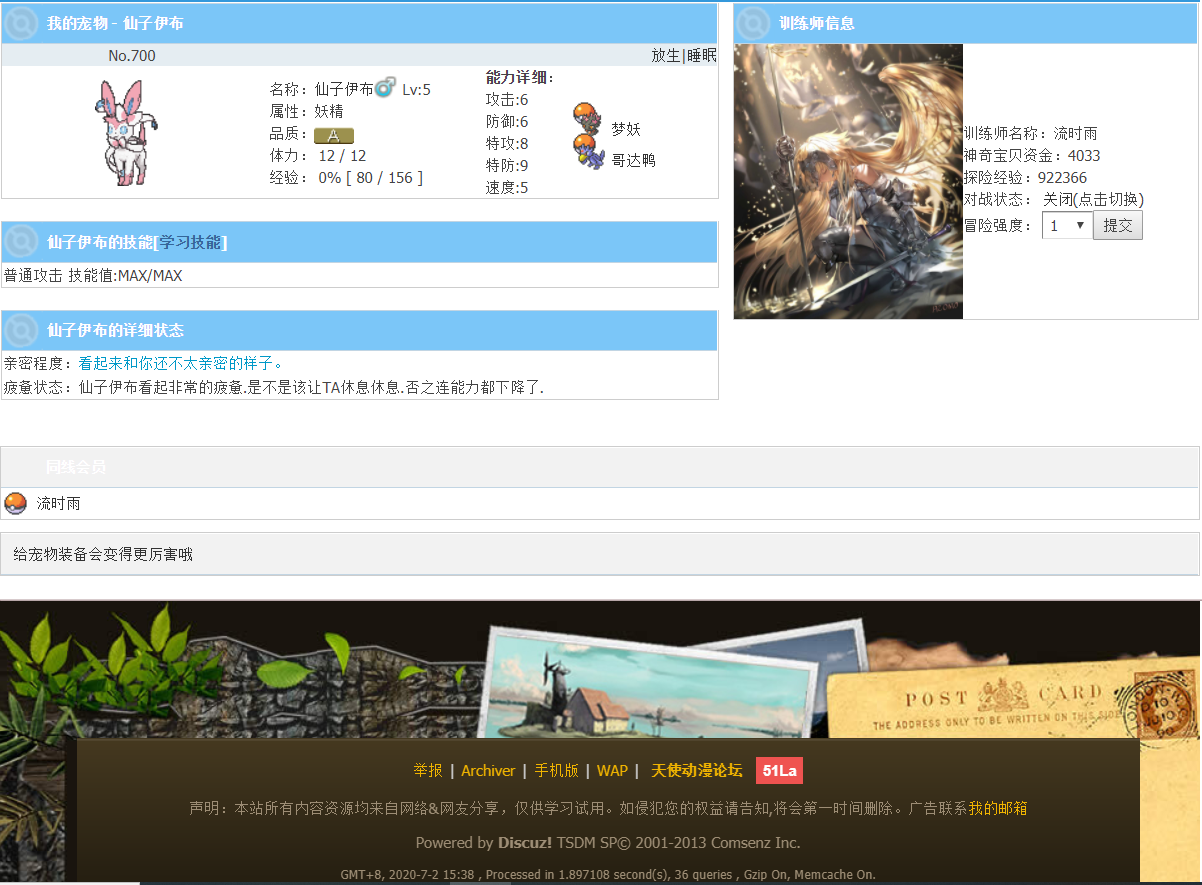1202x885 pixels.
Task: Click the 神奇宝贝资金:4033 text
Action: point(1032,155)
